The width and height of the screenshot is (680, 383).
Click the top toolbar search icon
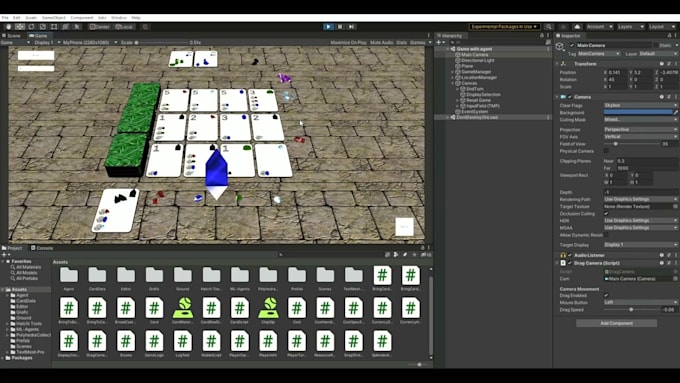coord(549,26)
